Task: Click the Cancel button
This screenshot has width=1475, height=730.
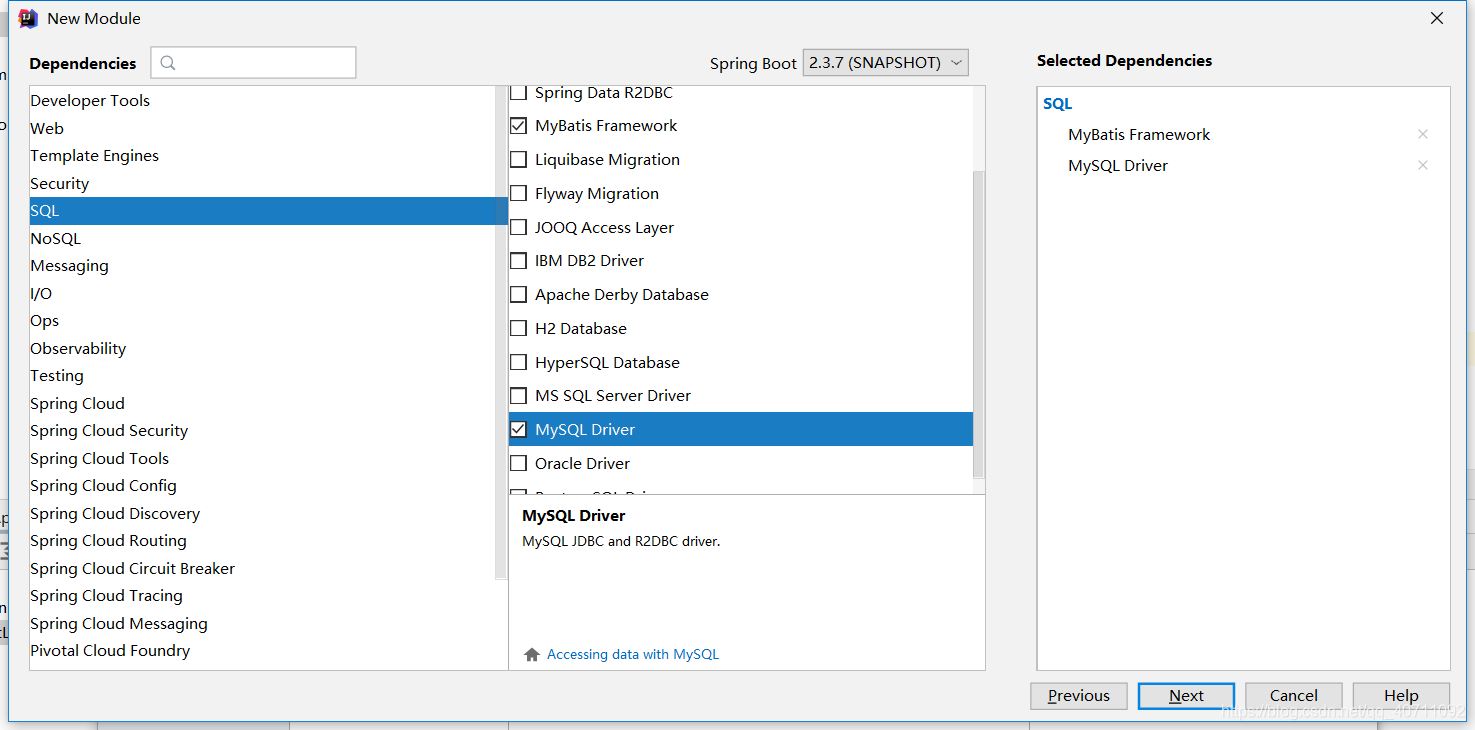Action: [1294, 696]
